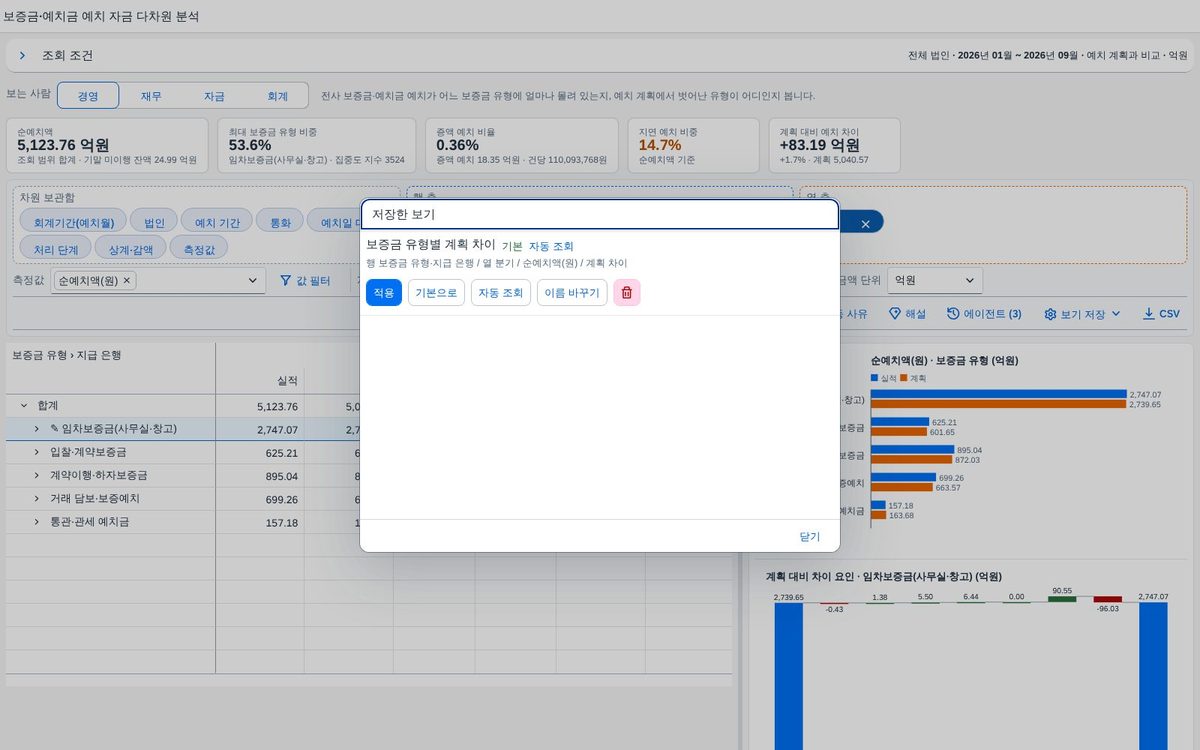Select the 회계 viewer tab
1200x750 pixels.
click(x=277, y=96)
